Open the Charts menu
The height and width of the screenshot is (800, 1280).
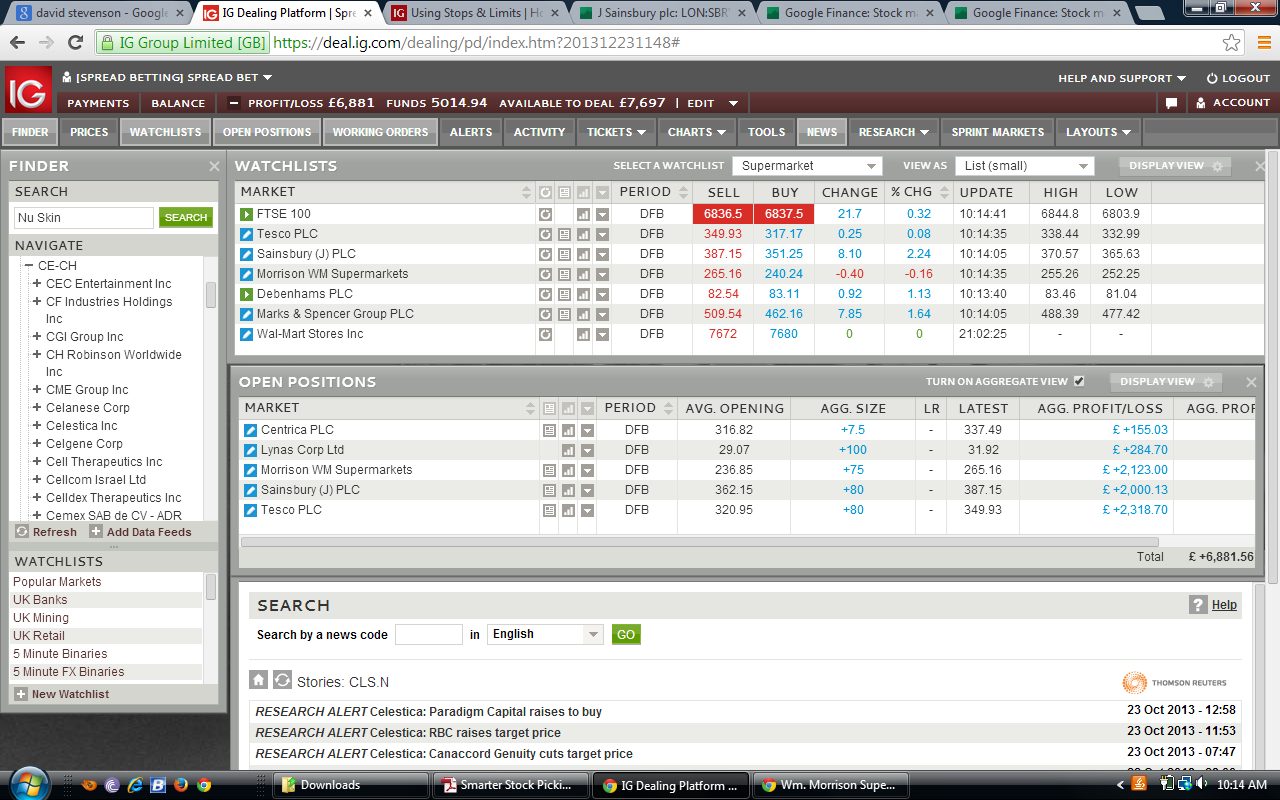coord(697,132)
